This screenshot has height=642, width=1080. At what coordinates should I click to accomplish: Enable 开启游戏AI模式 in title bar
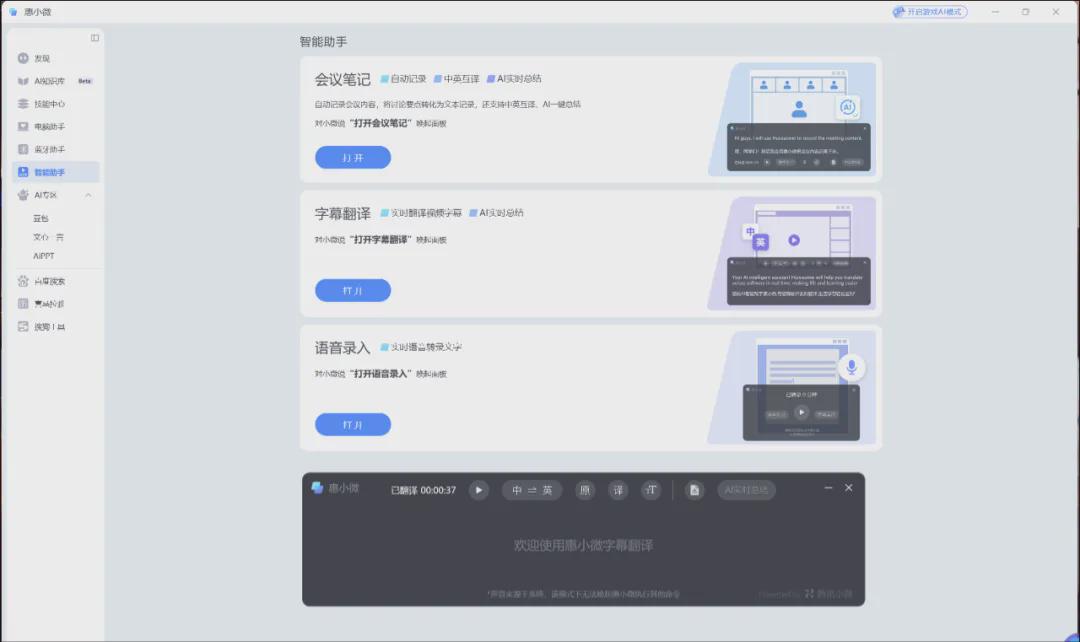click(x=930, y=12)
